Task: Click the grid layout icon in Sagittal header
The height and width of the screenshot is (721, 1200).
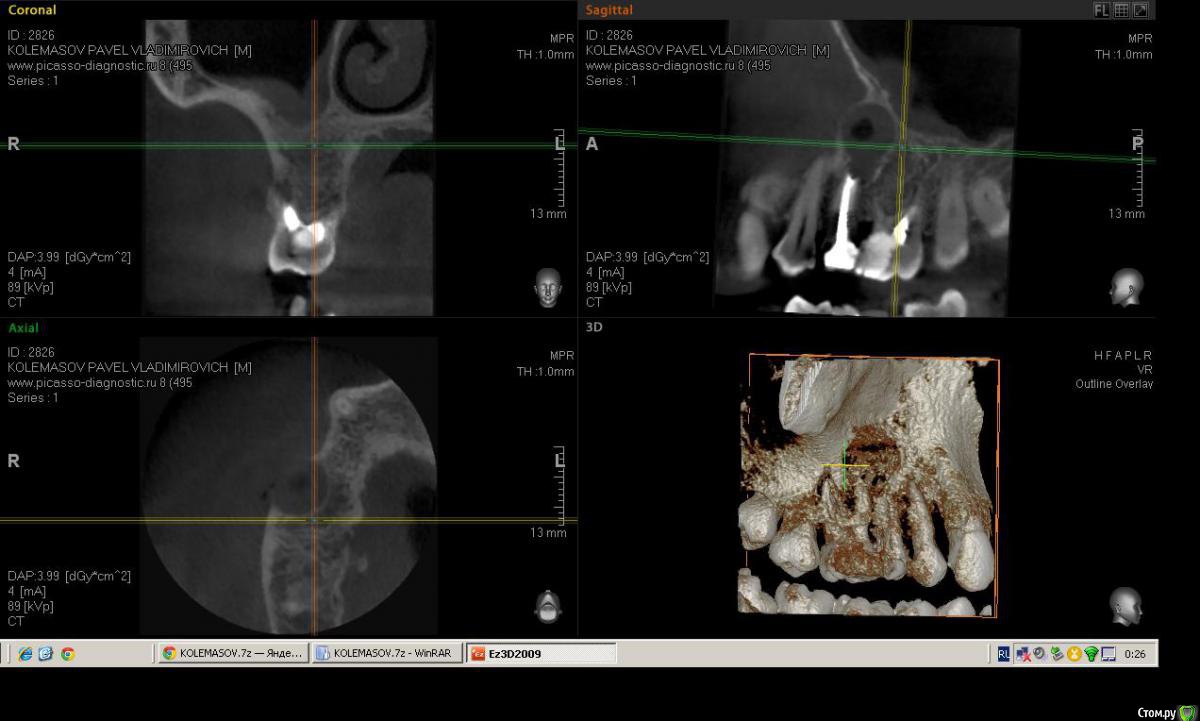Action: click(1121, 10)
